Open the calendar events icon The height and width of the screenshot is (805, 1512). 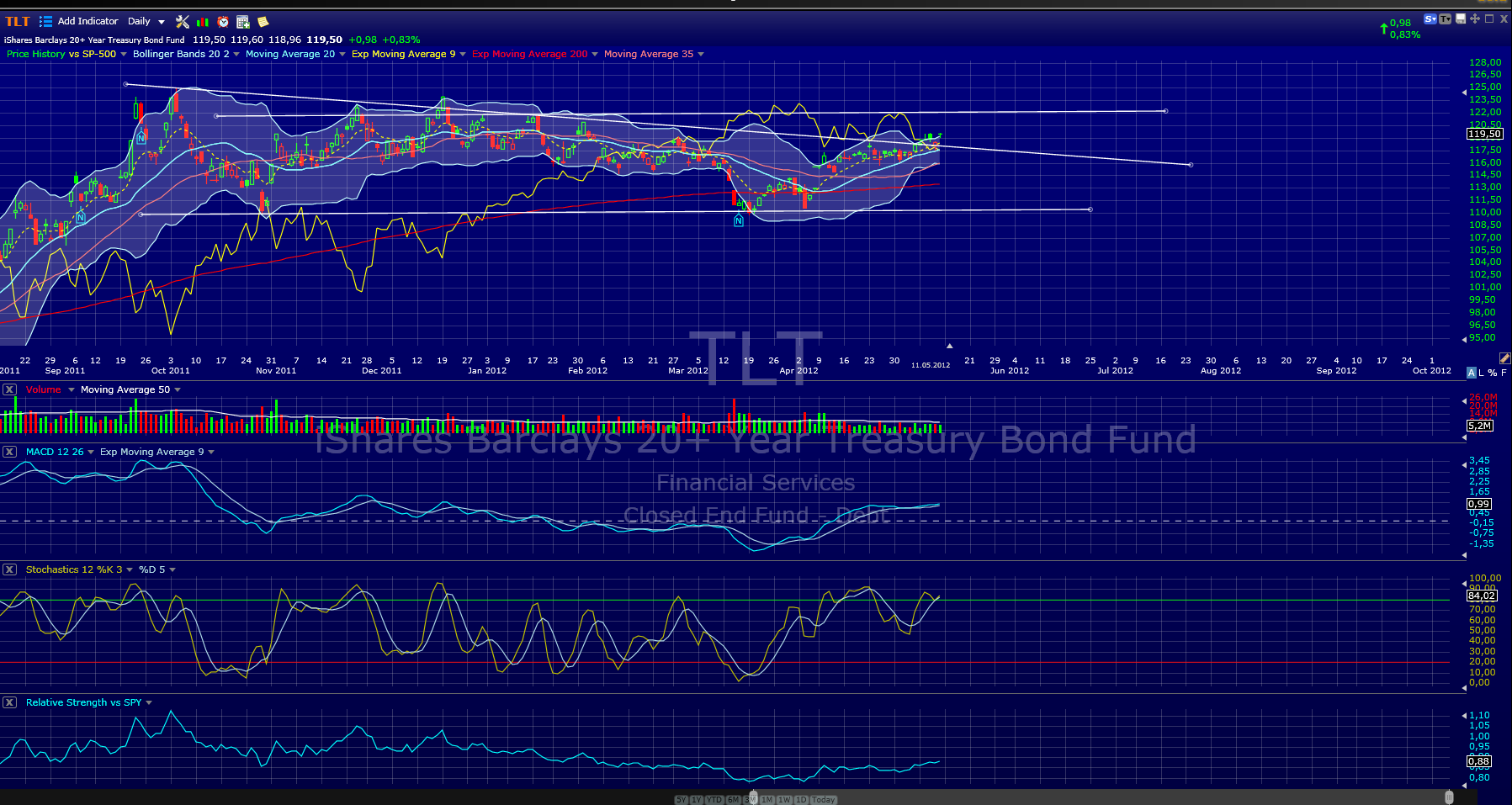[x=243, y=22]
